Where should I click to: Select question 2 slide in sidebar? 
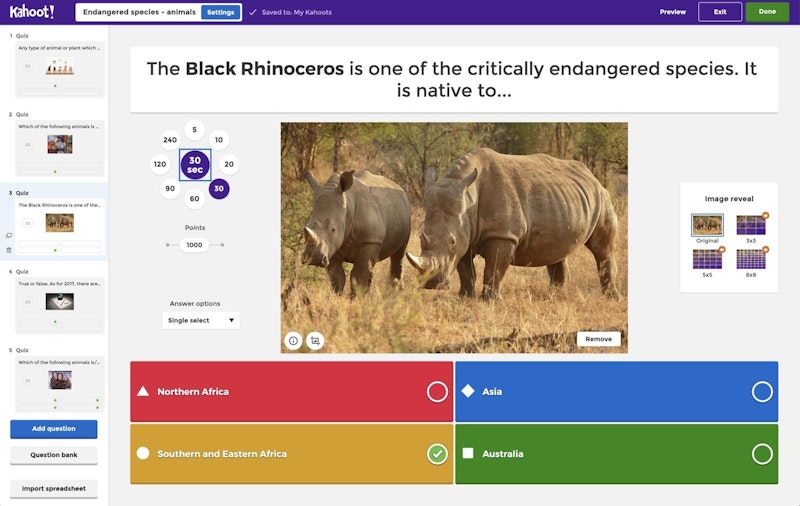[60, 148]
